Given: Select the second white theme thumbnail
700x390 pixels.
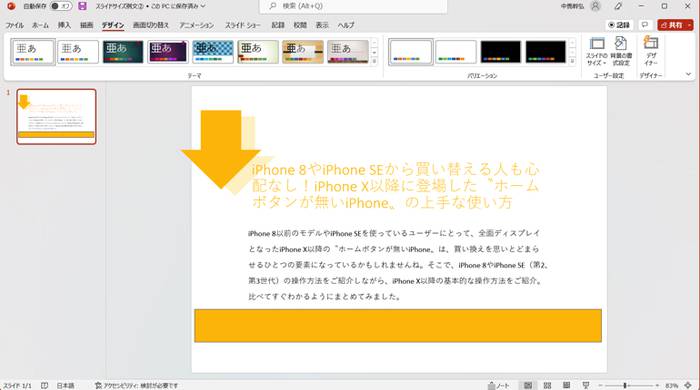Looking at the screenshot, I should 78,52.
